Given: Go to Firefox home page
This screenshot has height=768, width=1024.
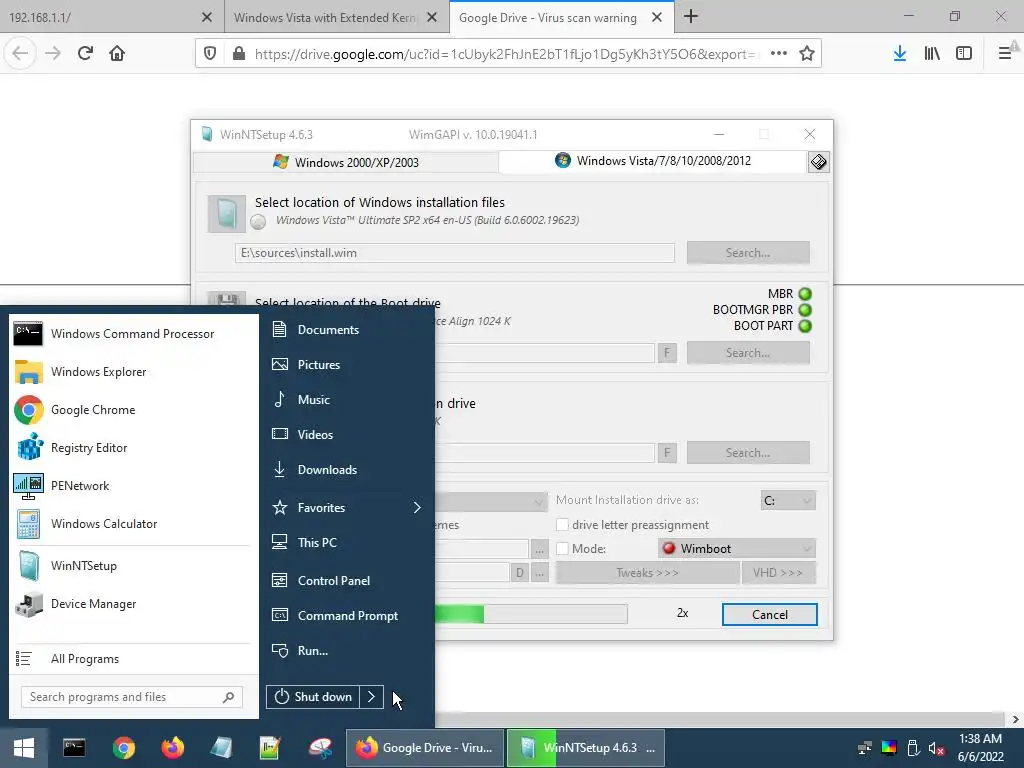Looking at the screenshot, I should coord(117,53).
